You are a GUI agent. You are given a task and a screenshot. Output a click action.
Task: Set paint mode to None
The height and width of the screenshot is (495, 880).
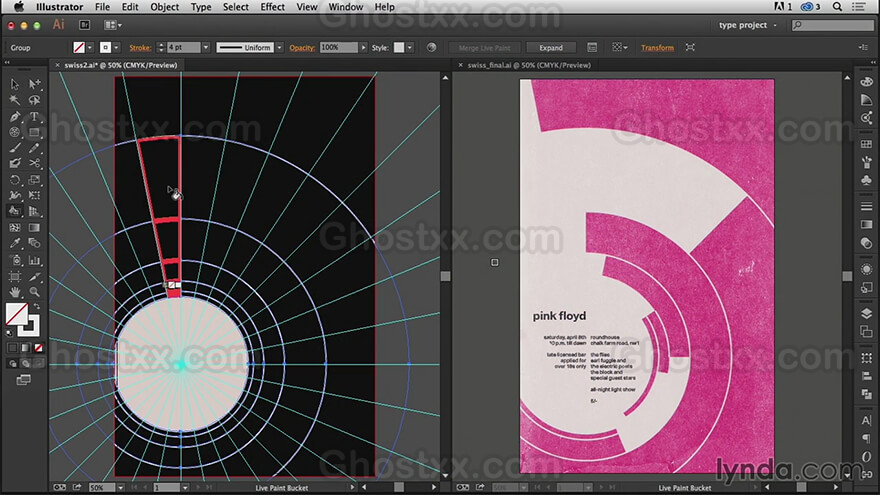tap(38, 348)
